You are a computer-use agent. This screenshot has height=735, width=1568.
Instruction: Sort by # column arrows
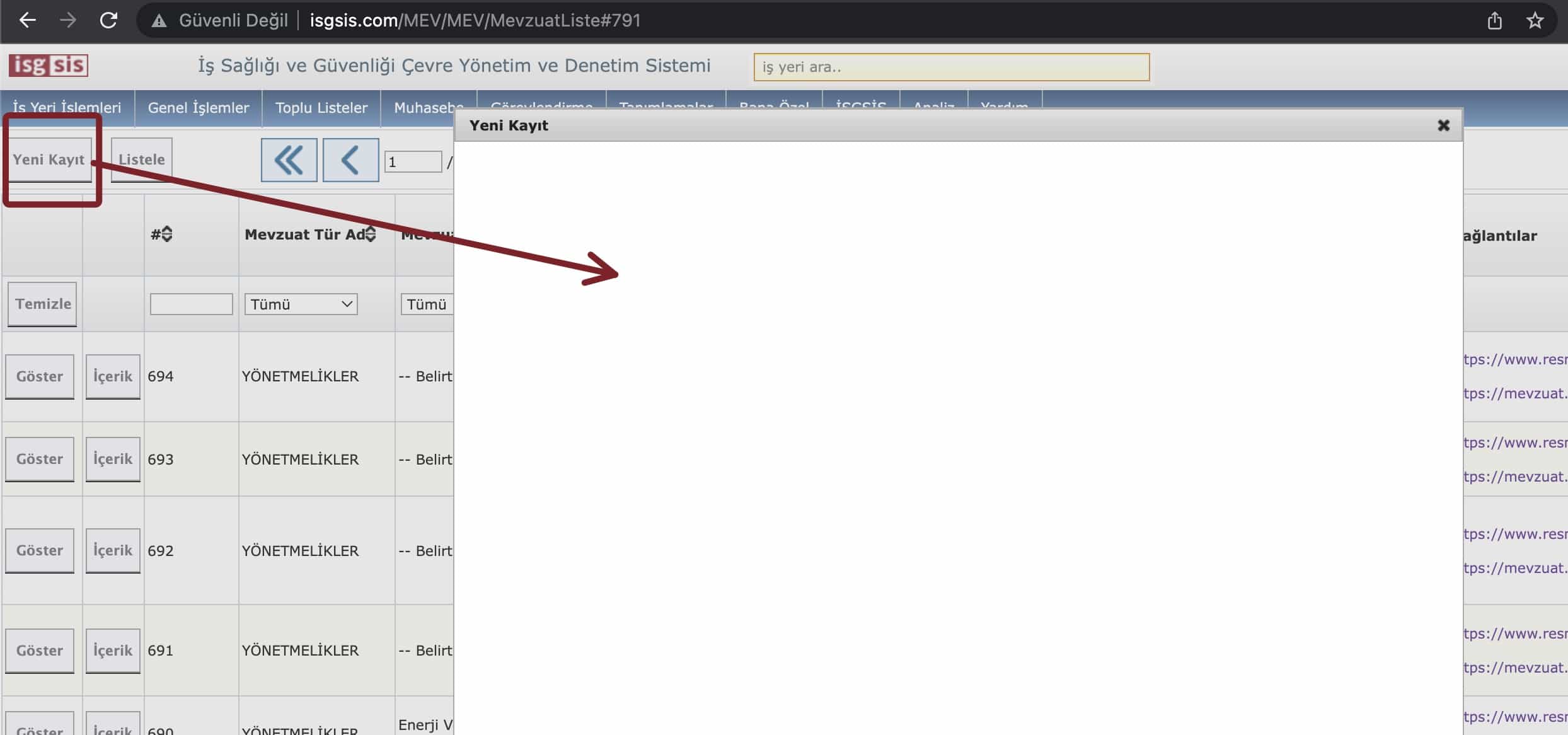(167, 234)
